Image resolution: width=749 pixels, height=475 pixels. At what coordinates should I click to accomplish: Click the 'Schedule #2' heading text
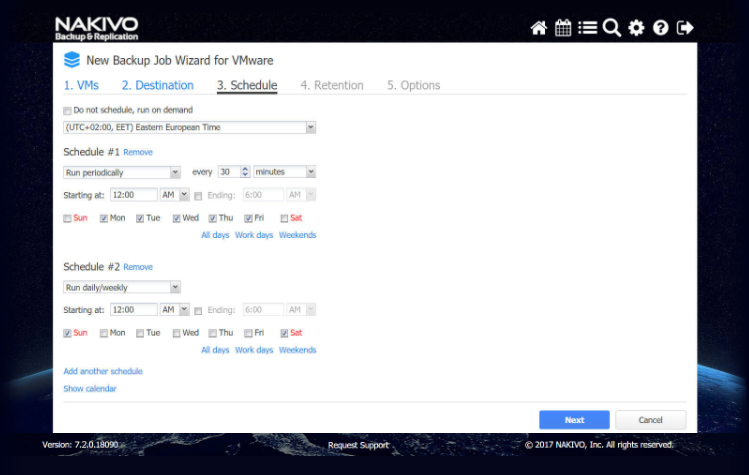[x=91, y=267]
